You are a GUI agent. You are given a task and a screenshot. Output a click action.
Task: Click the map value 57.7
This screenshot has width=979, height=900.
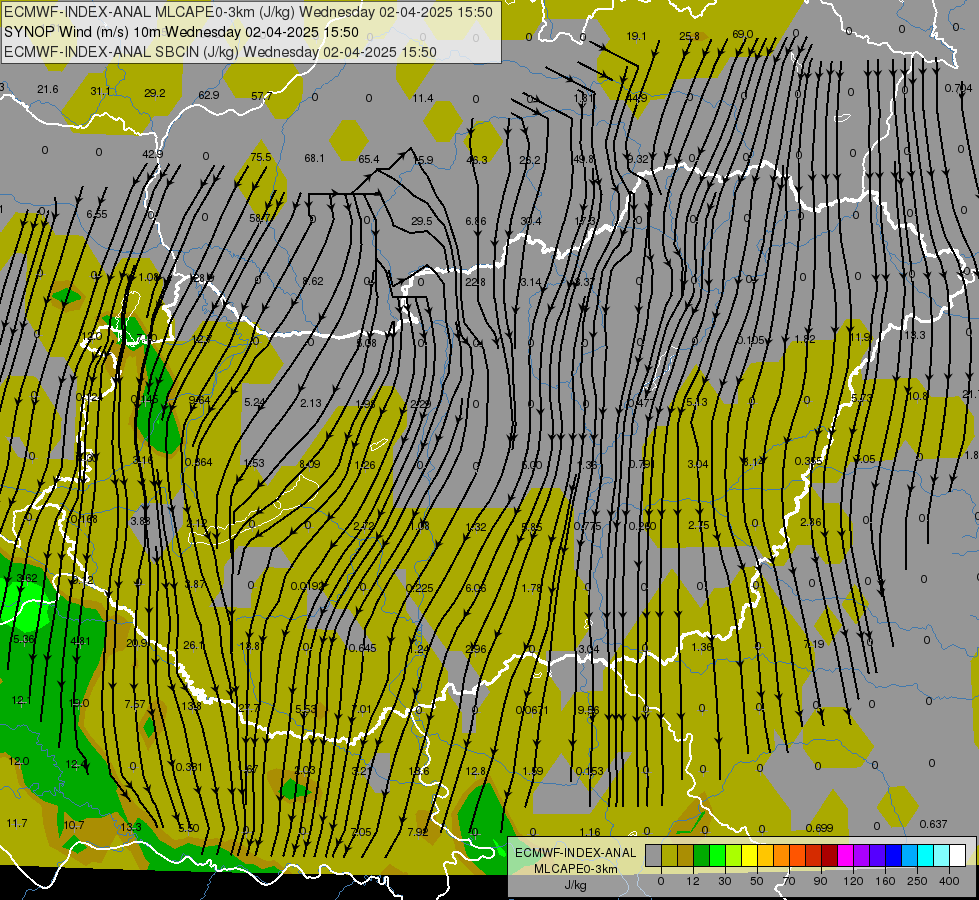pos(262,96)
